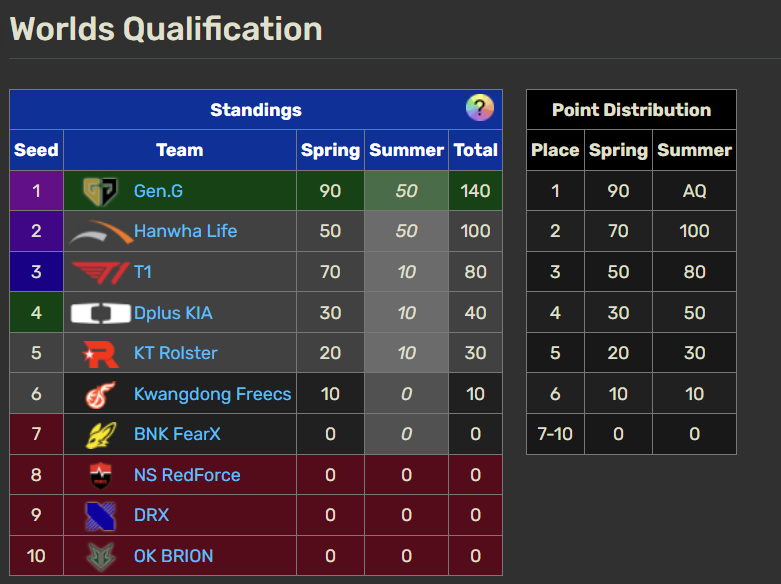This screenshot has width=781, height=584.
Task: Click the red T1 team logo
Action: 100,273
